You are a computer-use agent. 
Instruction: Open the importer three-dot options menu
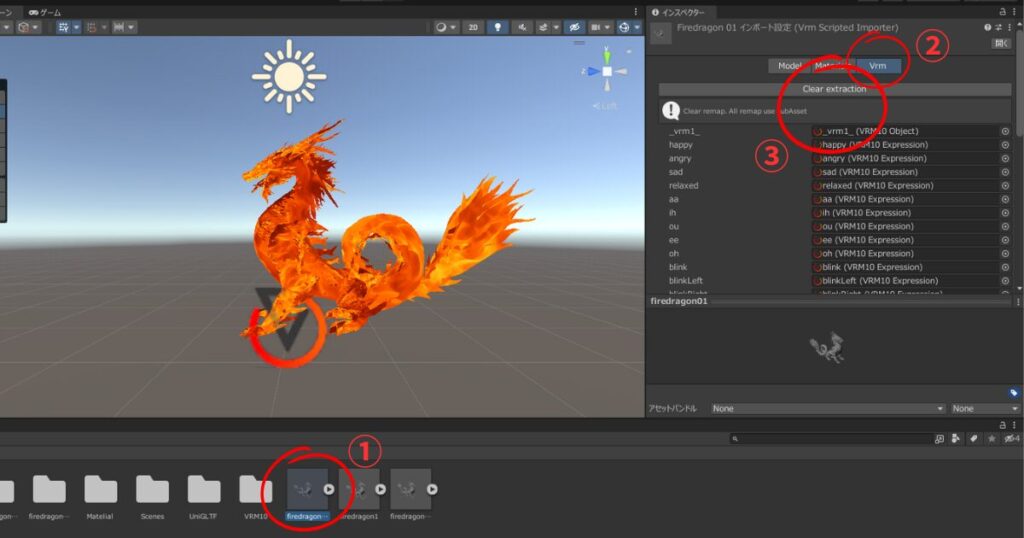click(1009, 27)
